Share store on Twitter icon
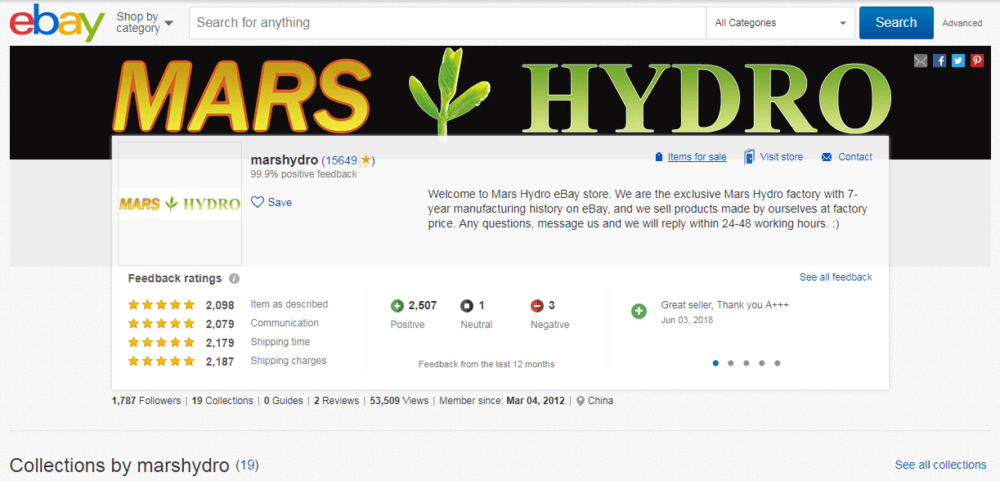The image size is (1000, 481). point(958,61)
